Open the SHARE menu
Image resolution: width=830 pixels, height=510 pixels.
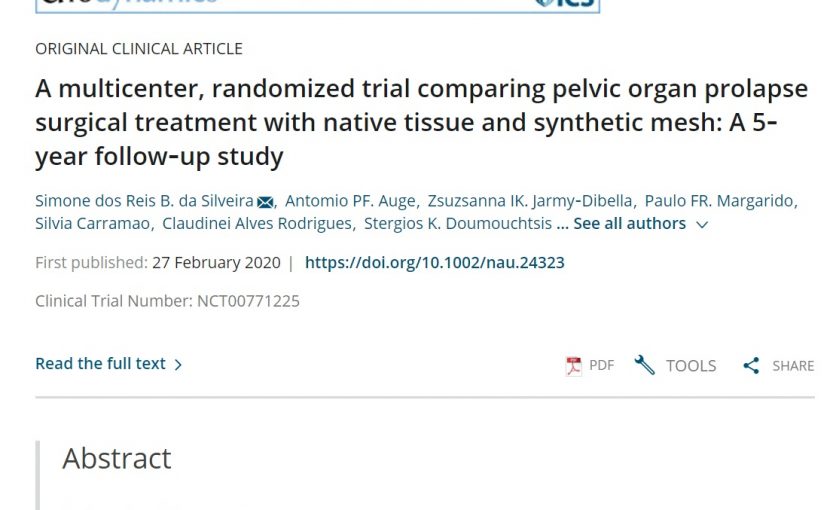(793, 366)
